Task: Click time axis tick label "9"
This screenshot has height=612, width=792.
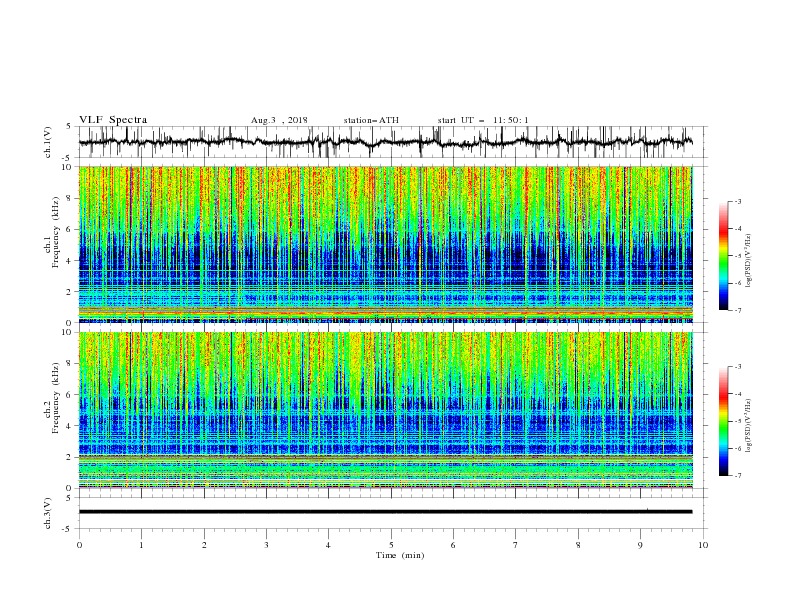Action: (x=640, y=545)
